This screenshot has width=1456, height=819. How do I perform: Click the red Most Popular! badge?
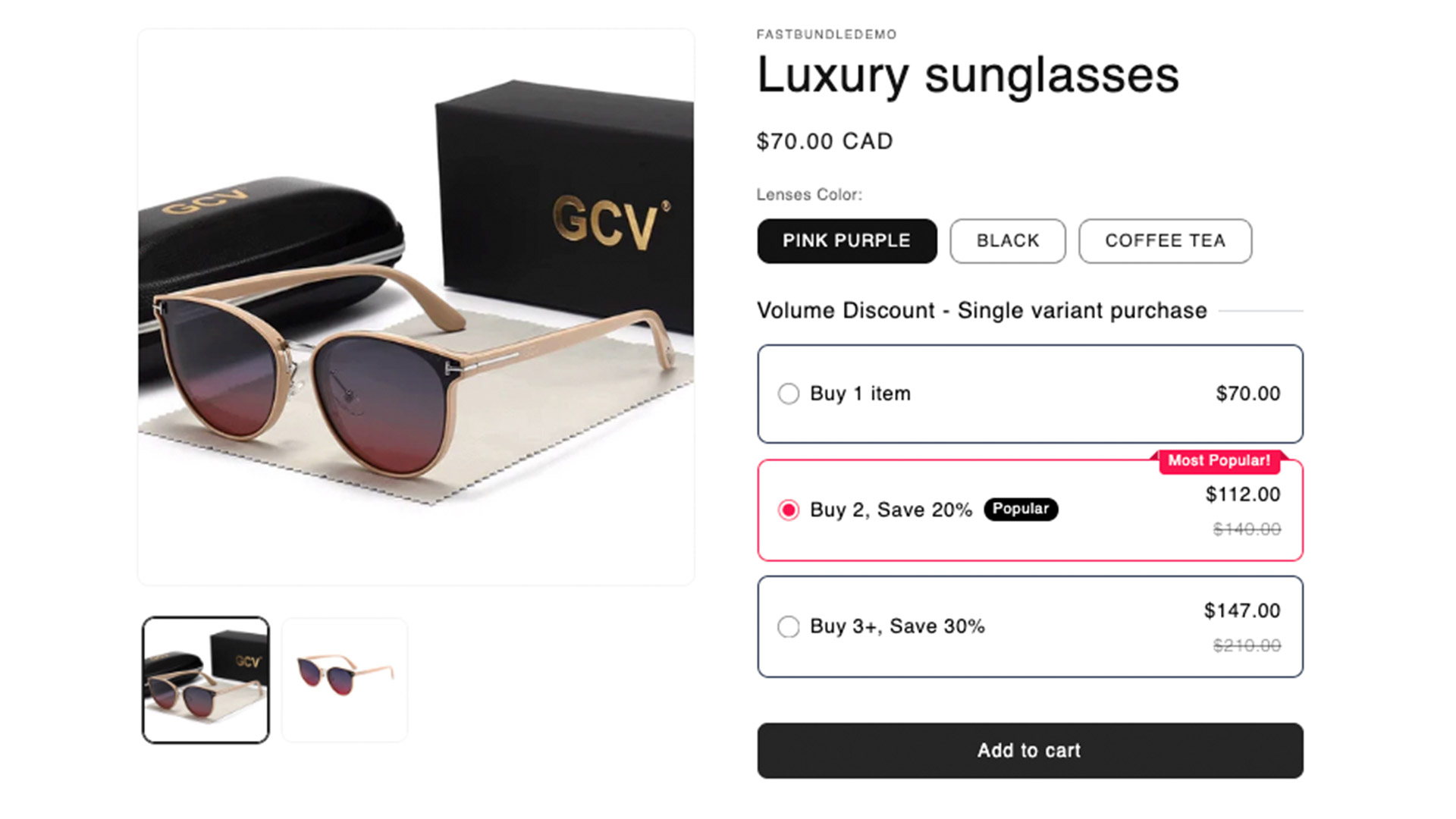click(1219, 461)
